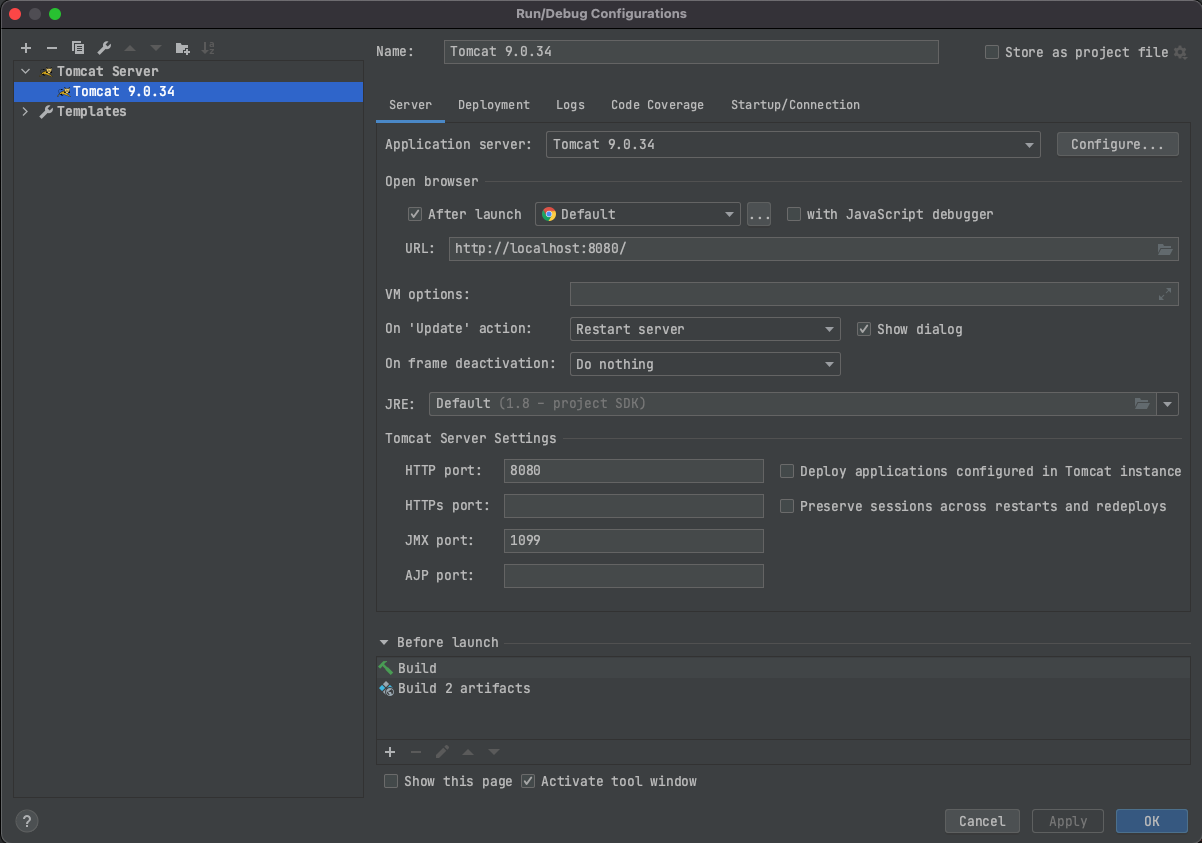Remove the Before launch task

click(416, 752)
